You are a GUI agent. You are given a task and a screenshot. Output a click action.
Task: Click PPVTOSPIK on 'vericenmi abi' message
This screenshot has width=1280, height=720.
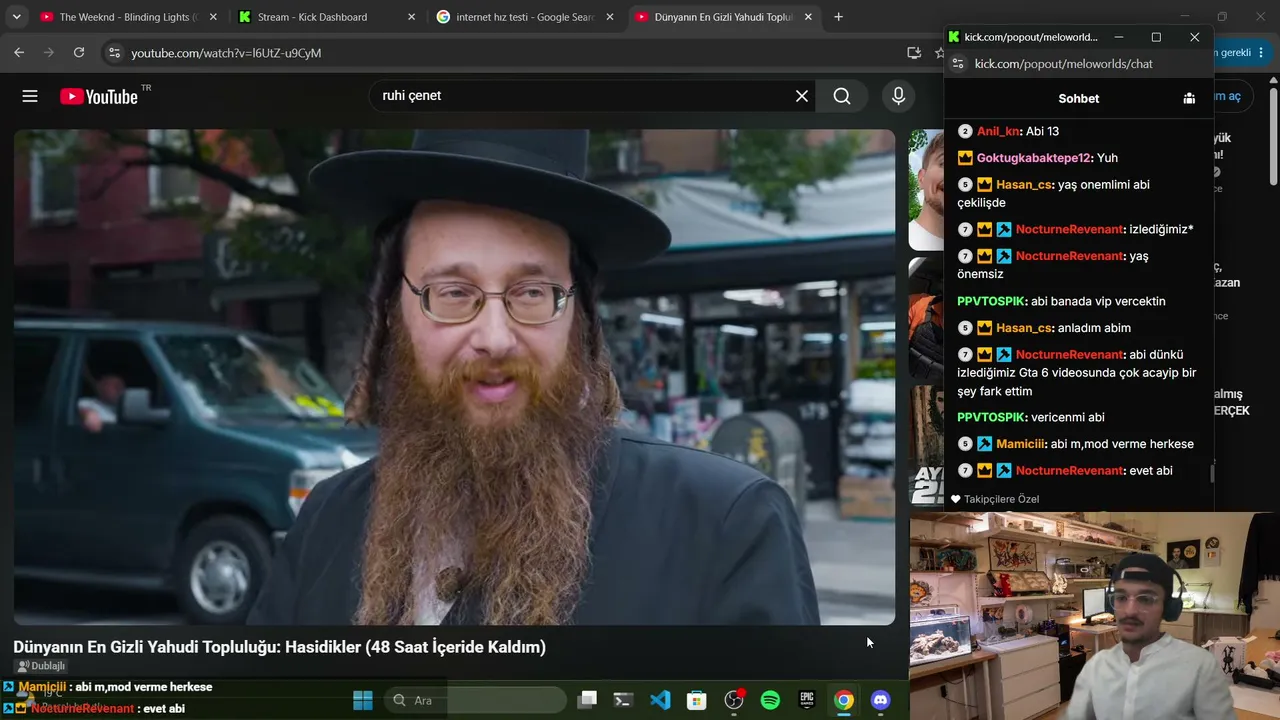(x=991, y=417)
